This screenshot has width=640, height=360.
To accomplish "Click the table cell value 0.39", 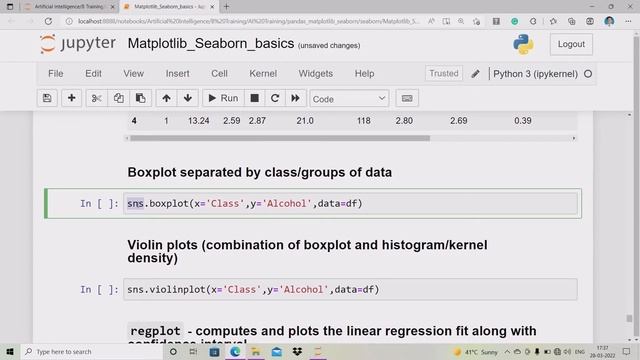I will click(x=522, y=121).
